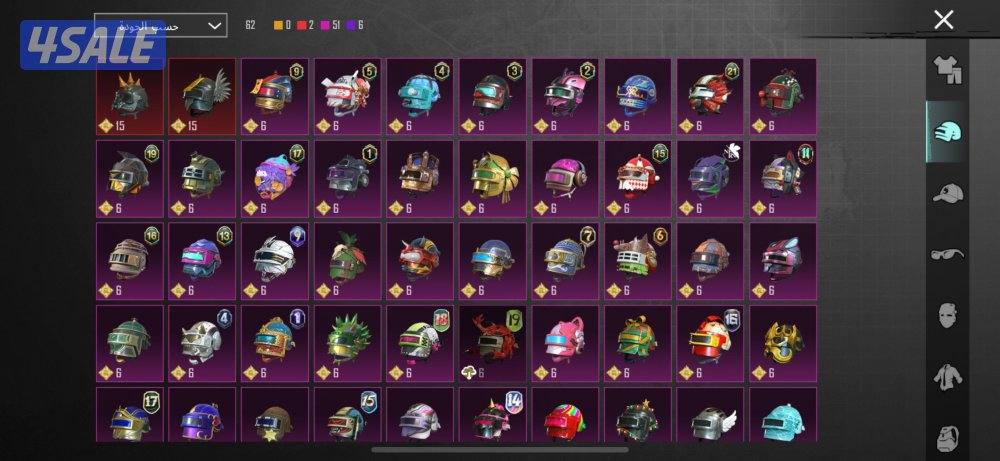Close the inventory with the X icon
Viewport: 1000px width, 461px height.
(x=943, y=20)
